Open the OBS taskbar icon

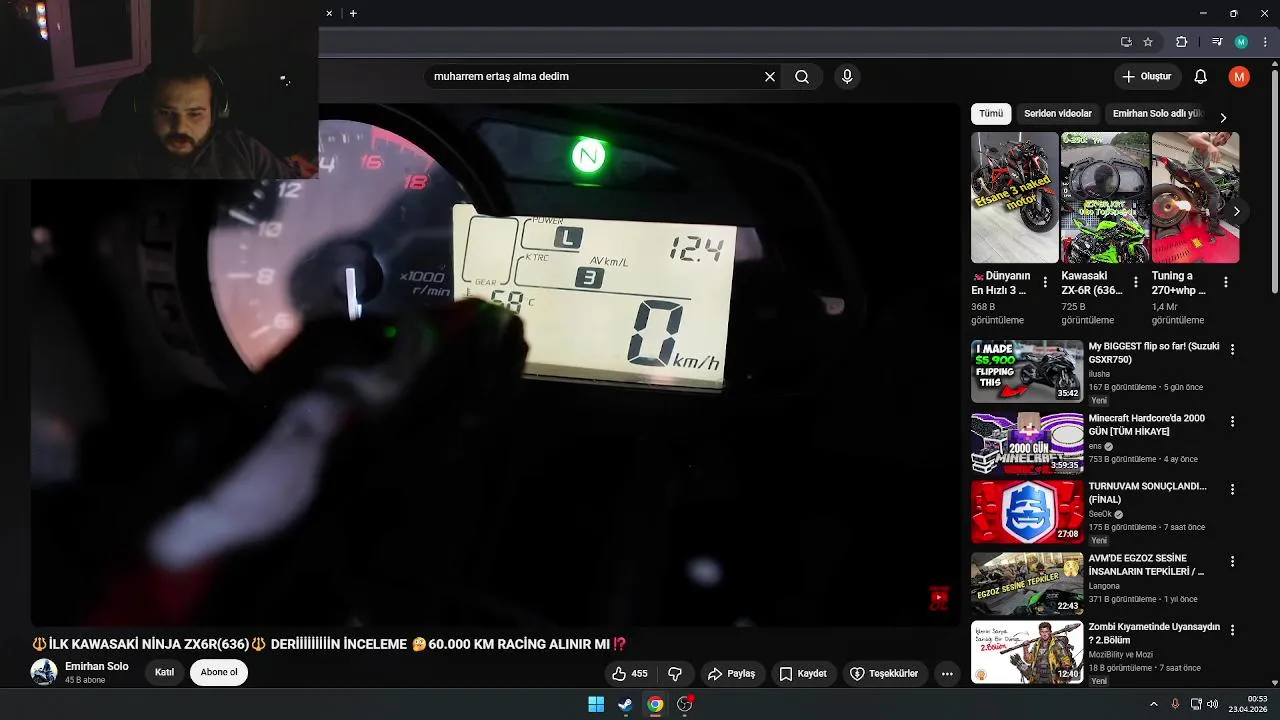click(x=685, y=704)
